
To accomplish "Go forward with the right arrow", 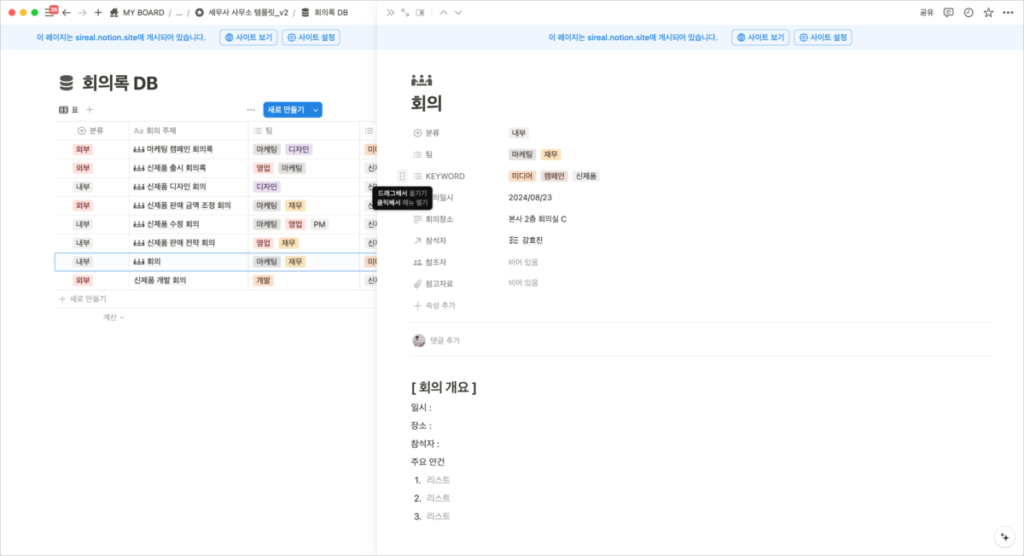I will coord(82,12).
